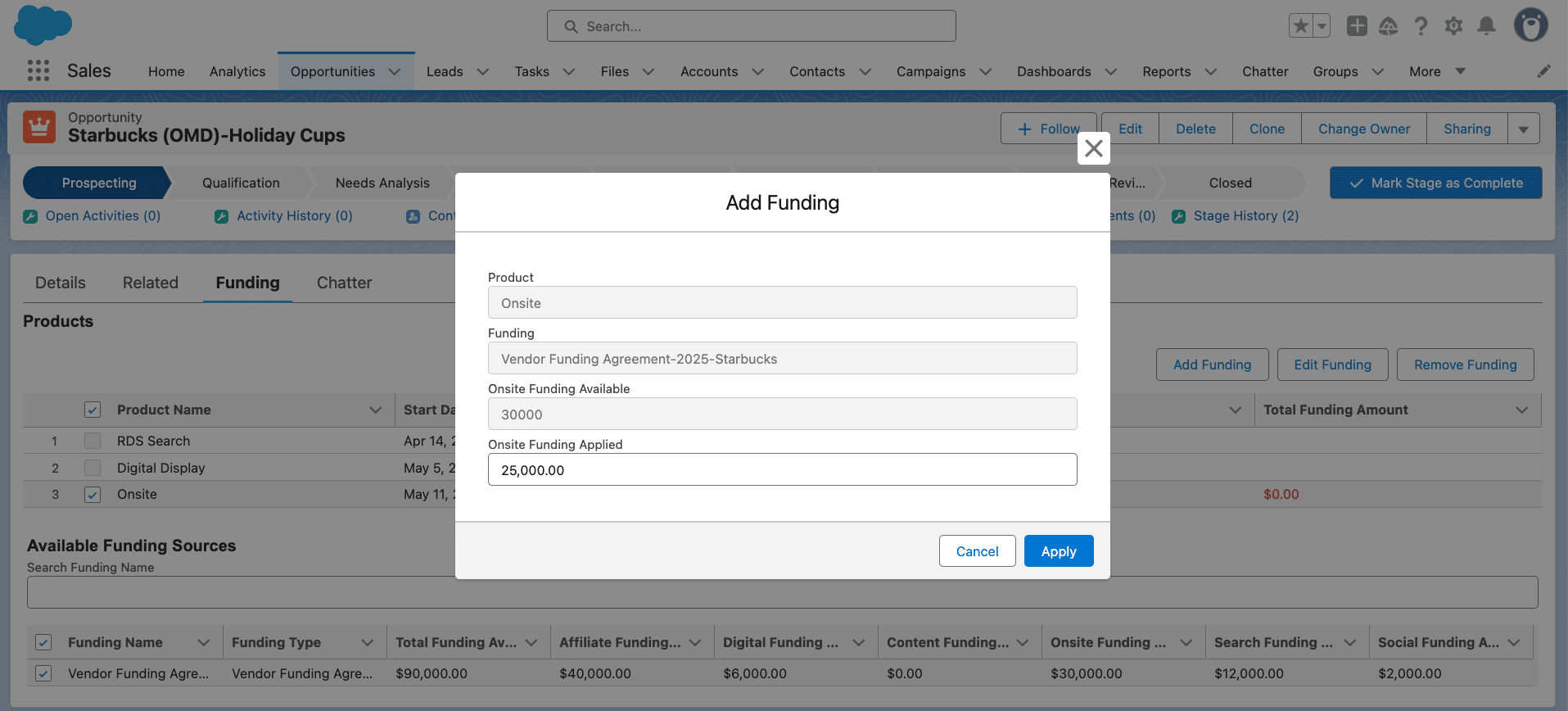Image resolution: width=1568 pixels, height=711 pixels.
Task: Select the Closed stage in path
Action: pyautogui.click(x=1231, y=183)
